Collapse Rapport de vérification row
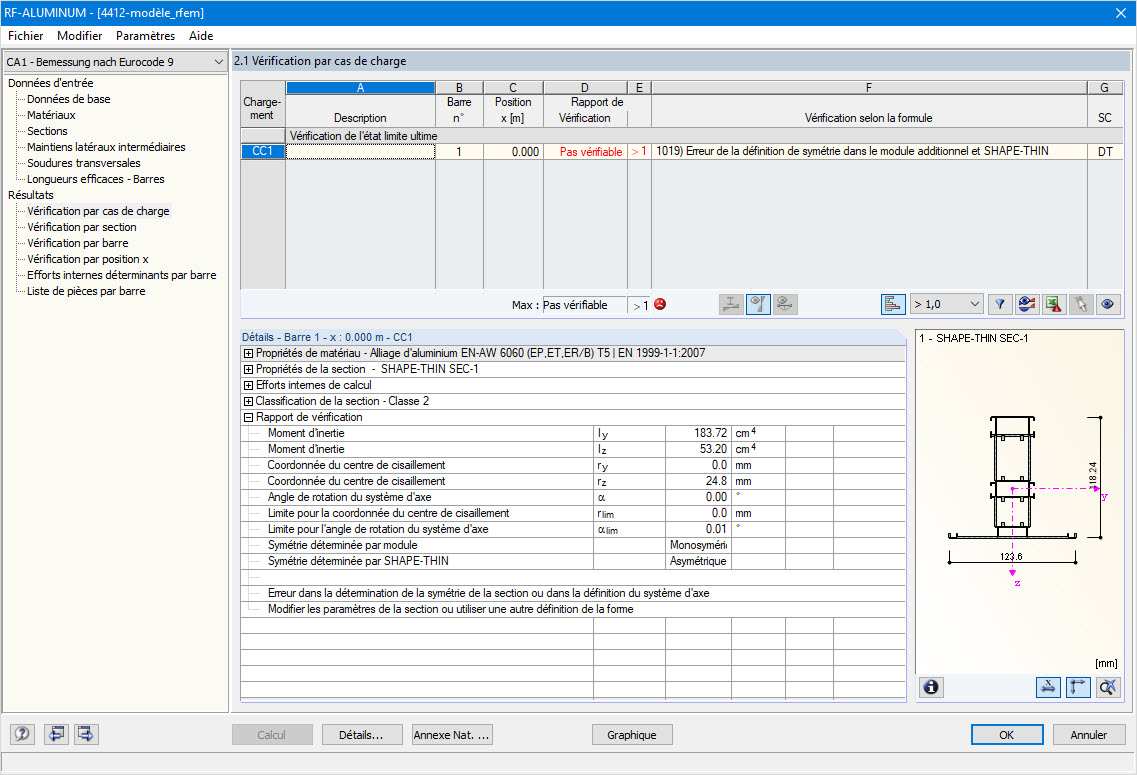The height and width of the screenshot is (775, 1137). [249, 418]
